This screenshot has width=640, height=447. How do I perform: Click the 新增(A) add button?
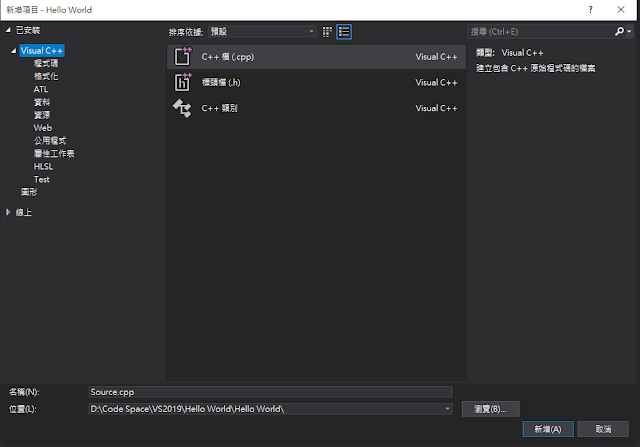pos(548,429)
